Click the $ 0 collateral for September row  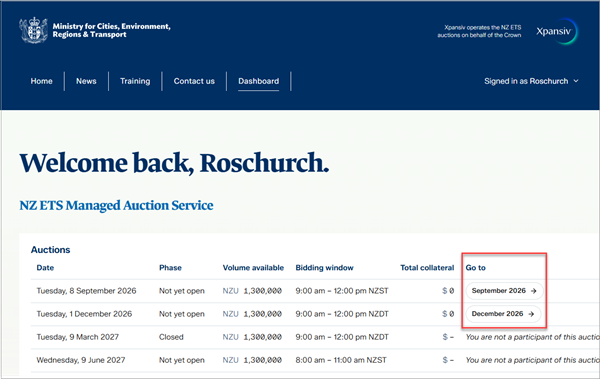[x=448, y=291]
